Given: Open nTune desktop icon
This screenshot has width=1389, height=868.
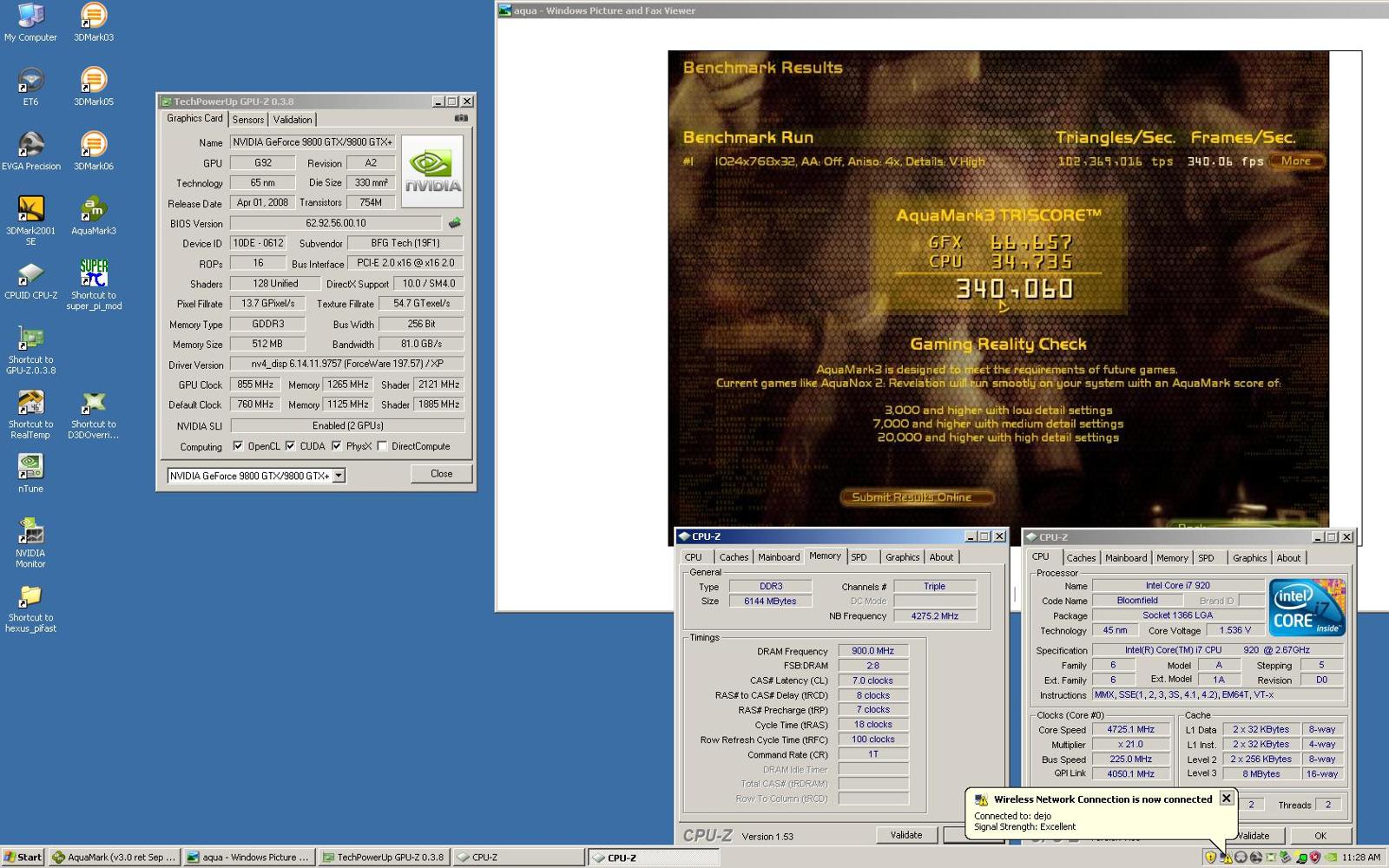Looking at the screenshot, I should coord(30,473).
